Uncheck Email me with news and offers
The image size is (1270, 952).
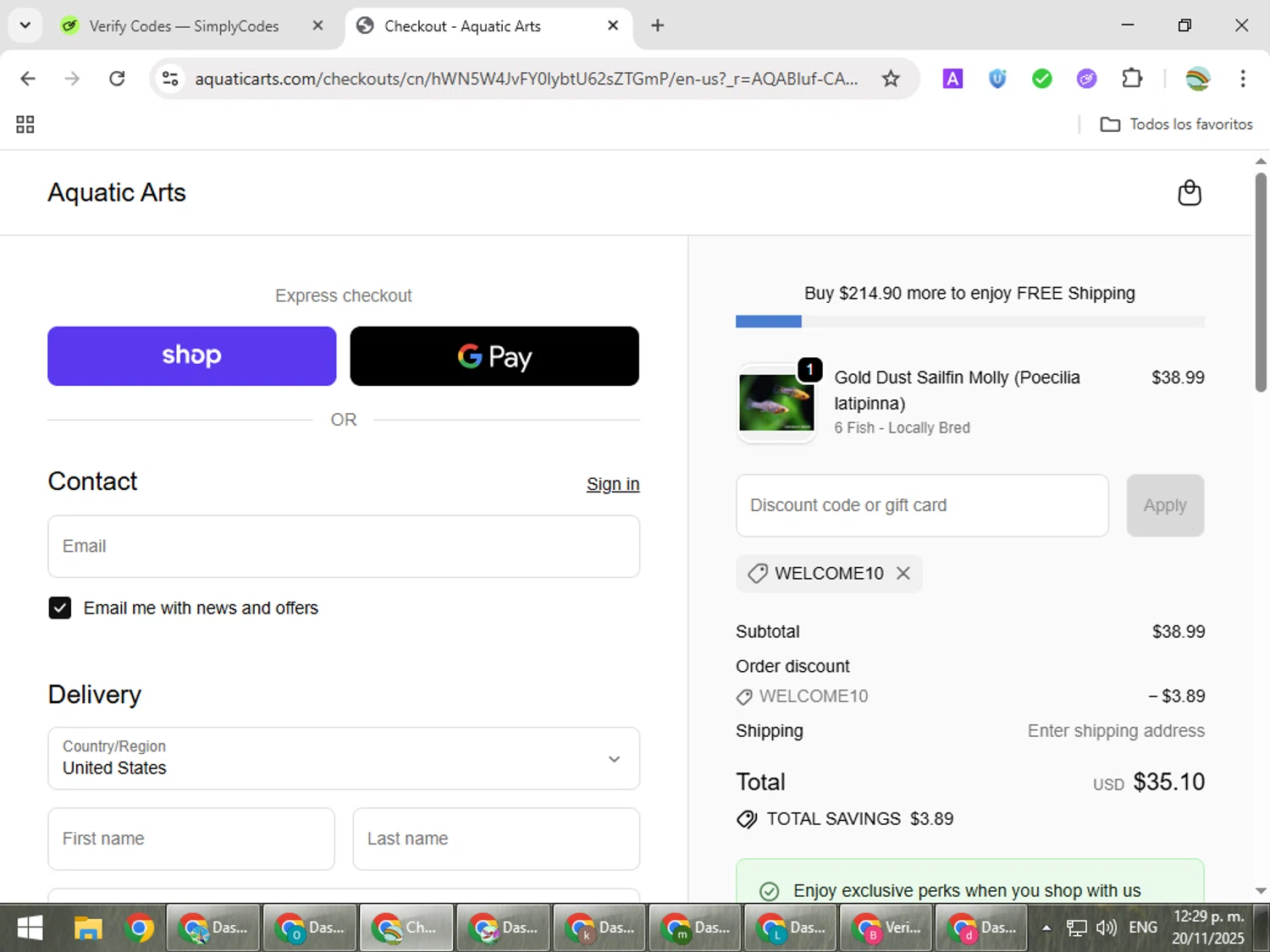tap(60, 608)
